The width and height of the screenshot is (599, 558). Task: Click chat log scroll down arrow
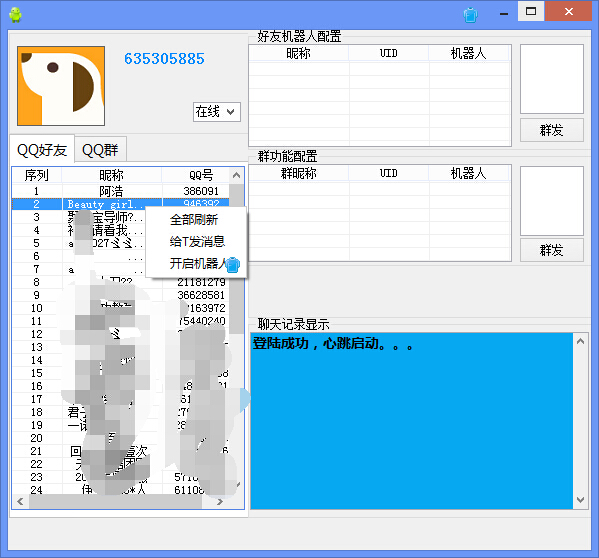pos(580,500)
